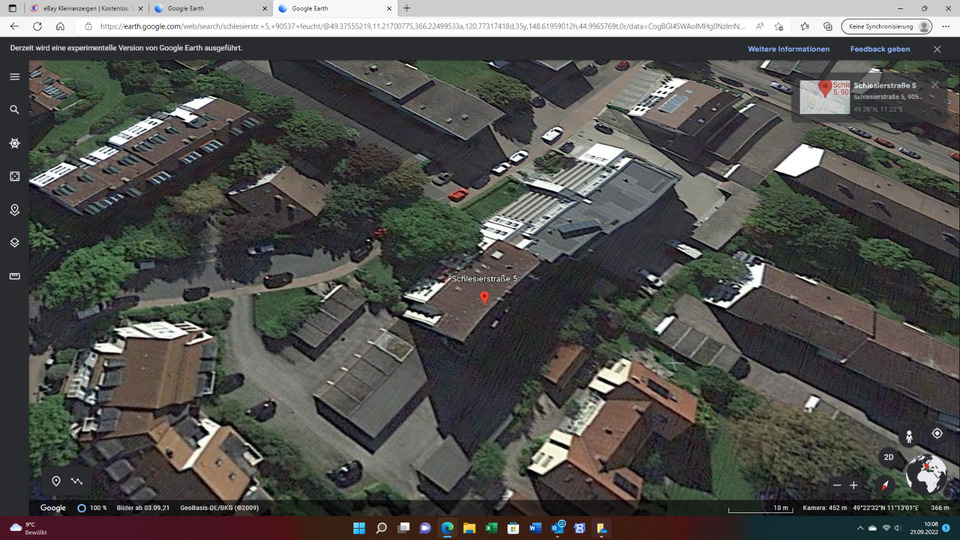Screen dimensions: 960x540
Task: Open Windows Start menu in taskbar
Action: coord(360,527)
